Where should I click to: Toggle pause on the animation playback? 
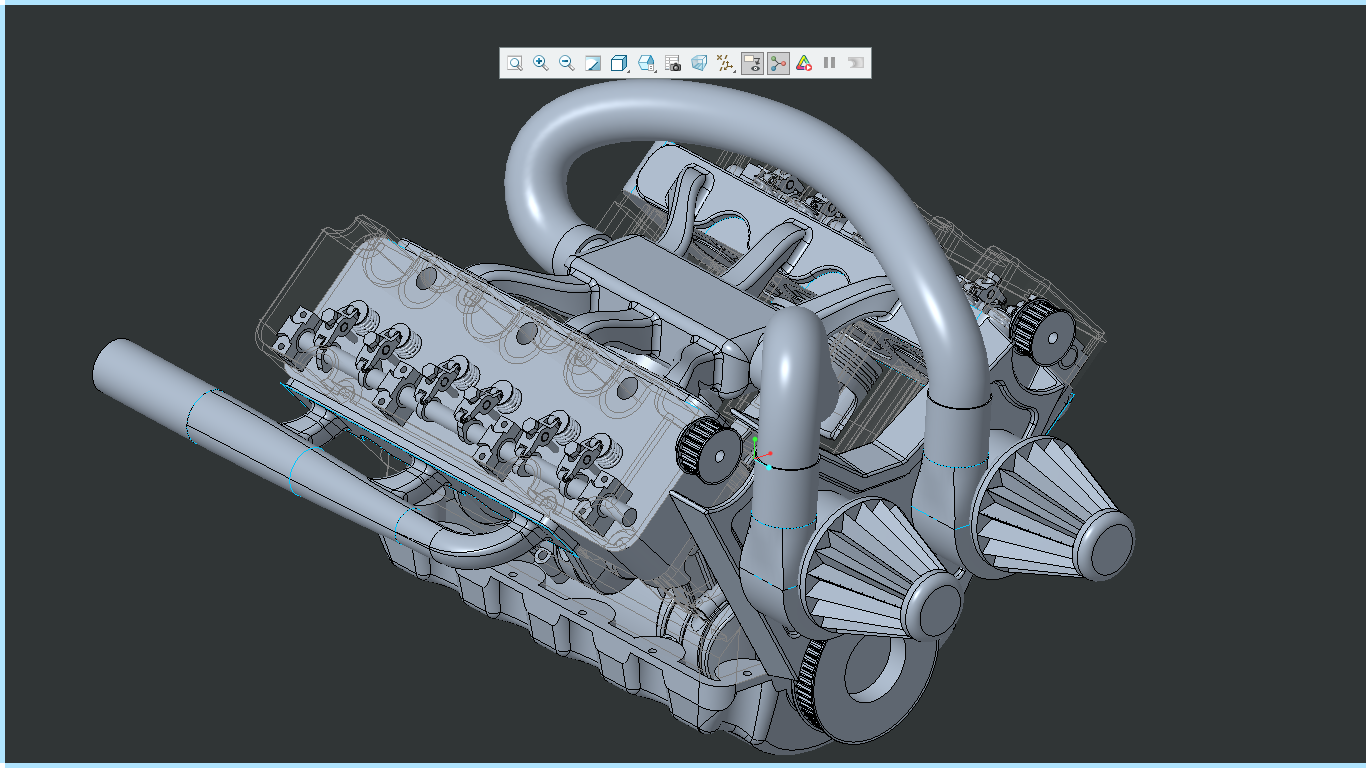click(829, 62)
